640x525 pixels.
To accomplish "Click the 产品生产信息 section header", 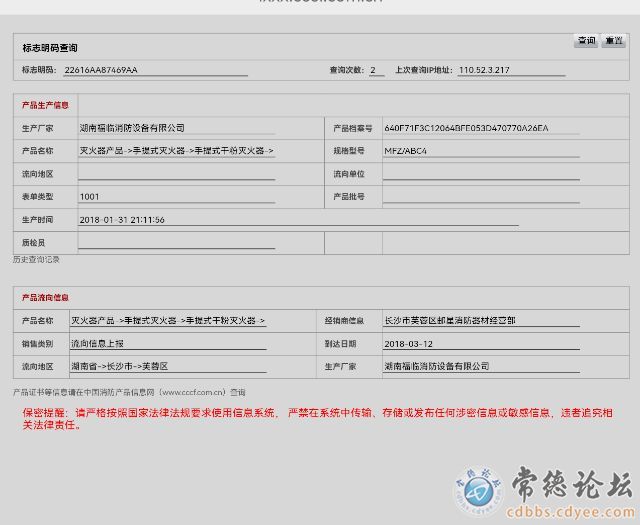I will 45,105.
